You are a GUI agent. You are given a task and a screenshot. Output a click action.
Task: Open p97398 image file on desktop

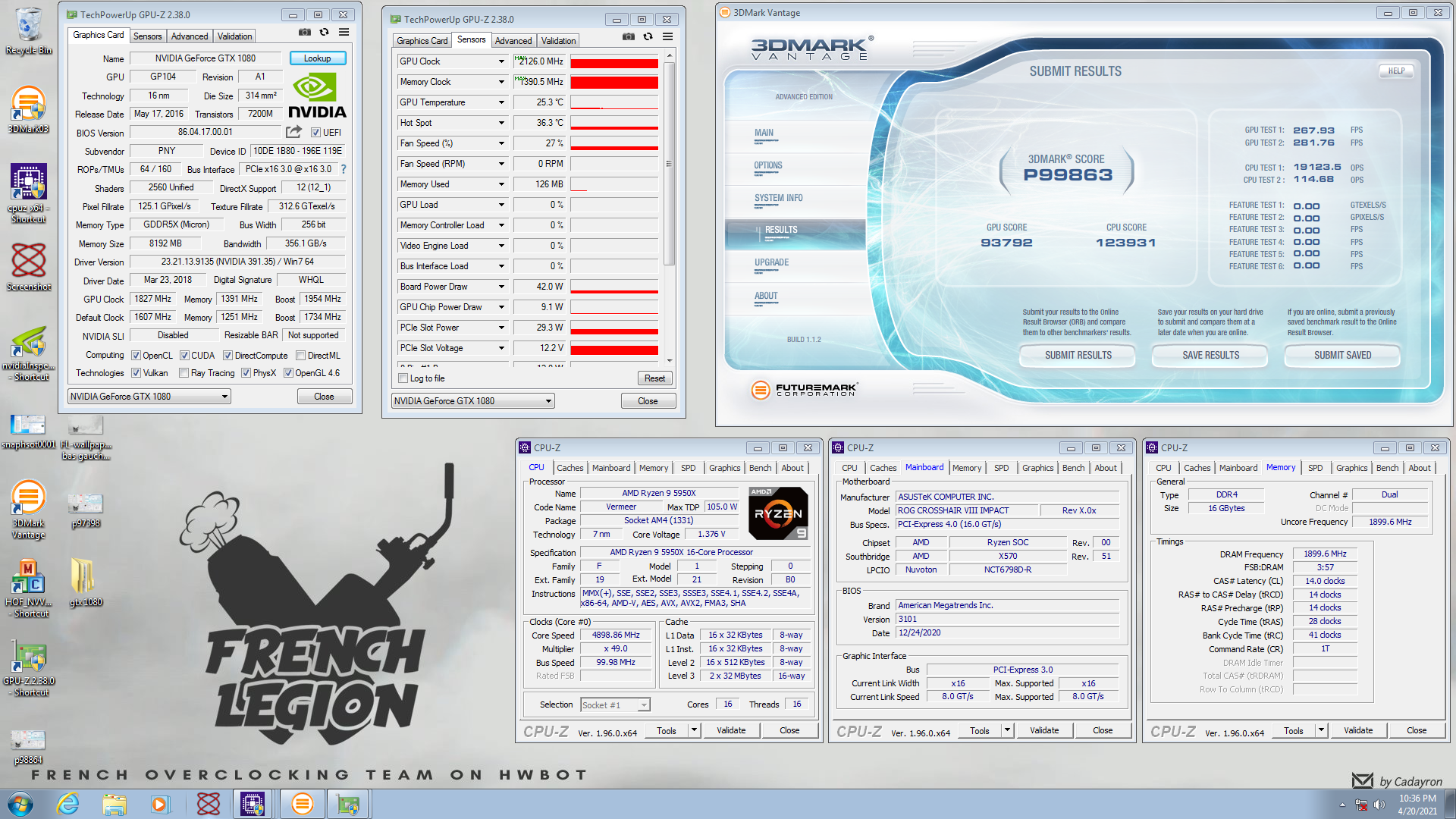86,510
